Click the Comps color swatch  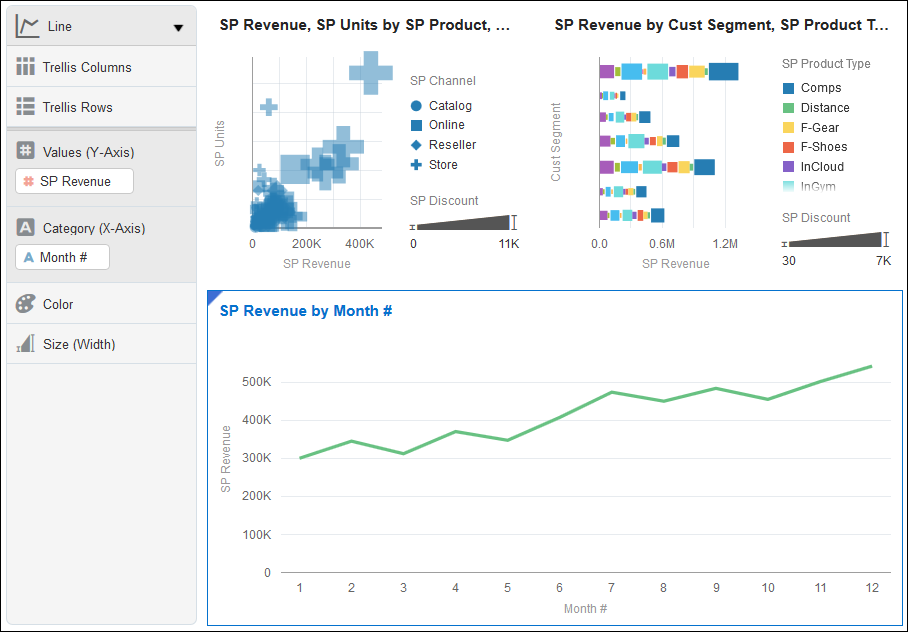[788, 88]
